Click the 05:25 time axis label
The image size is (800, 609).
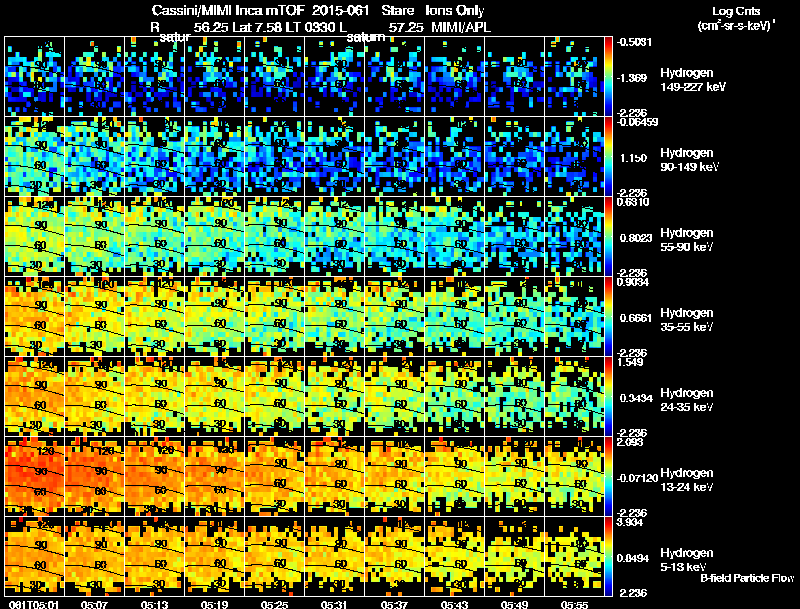click(274, 605)
